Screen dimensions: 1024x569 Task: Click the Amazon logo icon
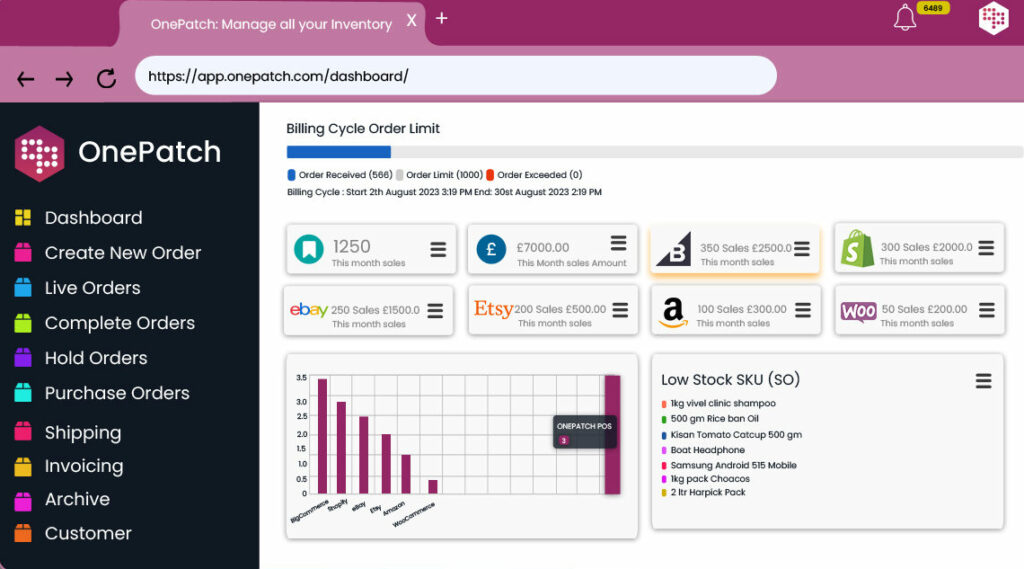point(674,313)
